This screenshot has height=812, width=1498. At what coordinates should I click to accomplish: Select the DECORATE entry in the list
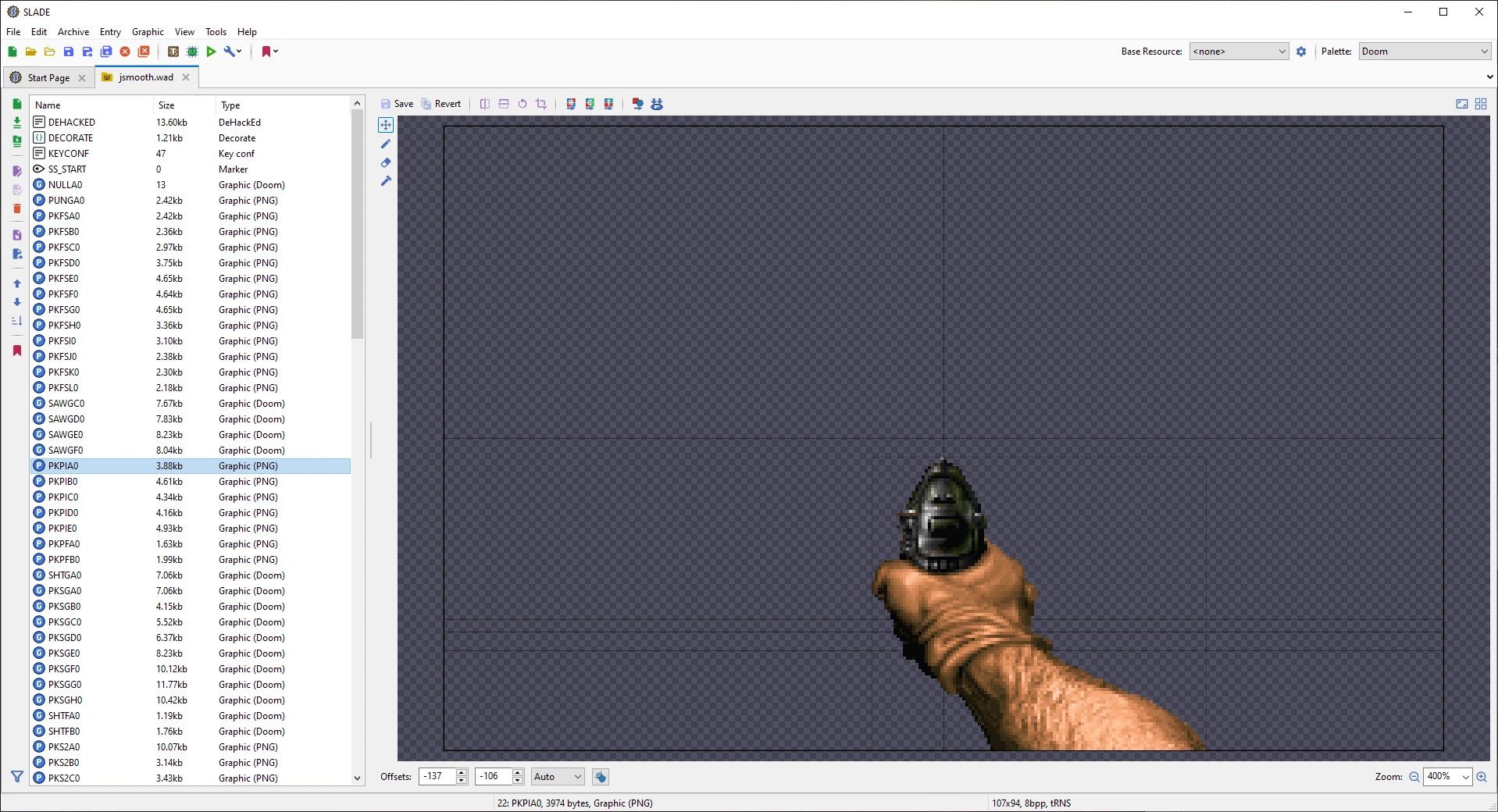click(191, 138)
